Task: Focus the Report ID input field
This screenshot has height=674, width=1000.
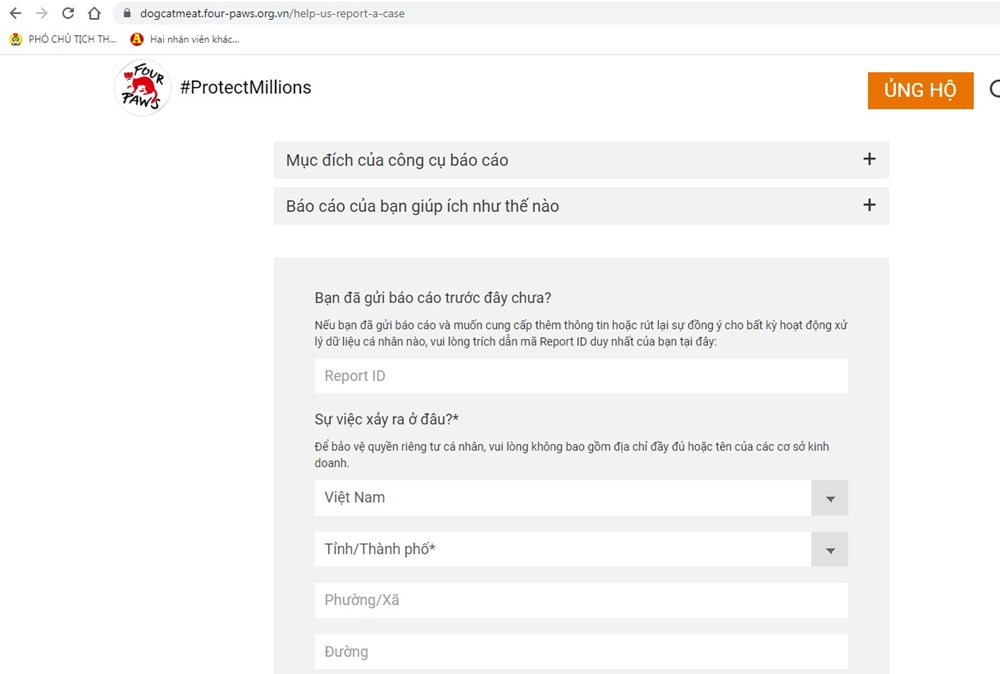Action: click(x=581, y=376)
